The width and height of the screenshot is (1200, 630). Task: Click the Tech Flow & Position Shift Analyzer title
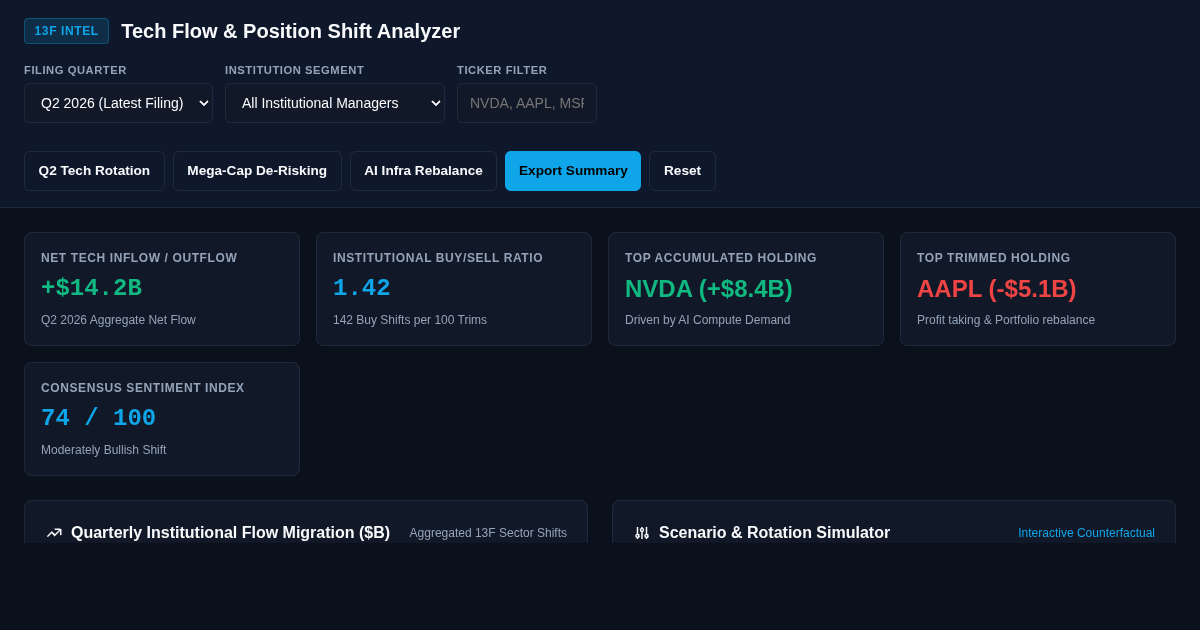(291, 31)
